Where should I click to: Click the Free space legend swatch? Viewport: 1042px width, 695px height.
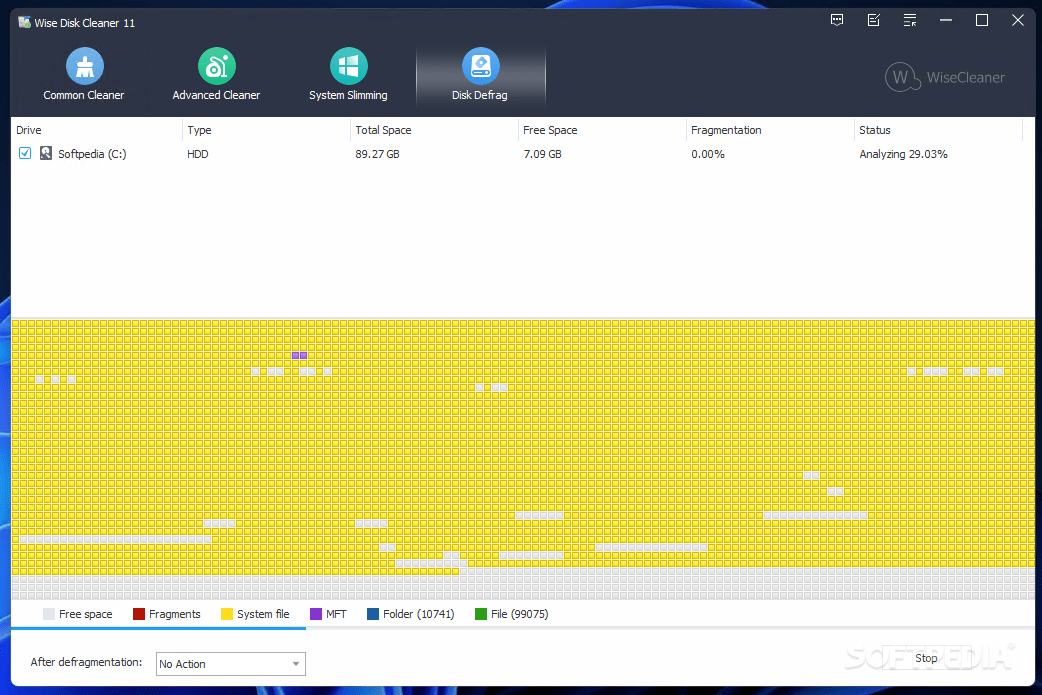click(x=49, y=614)
